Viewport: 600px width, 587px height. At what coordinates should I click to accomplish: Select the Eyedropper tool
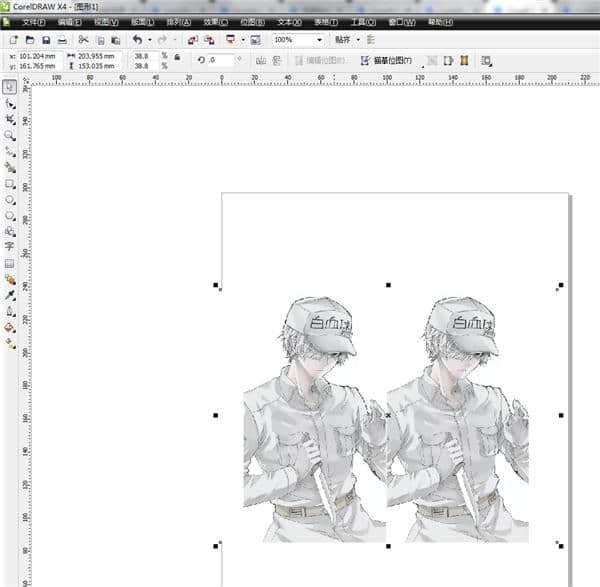pos(10,295)
